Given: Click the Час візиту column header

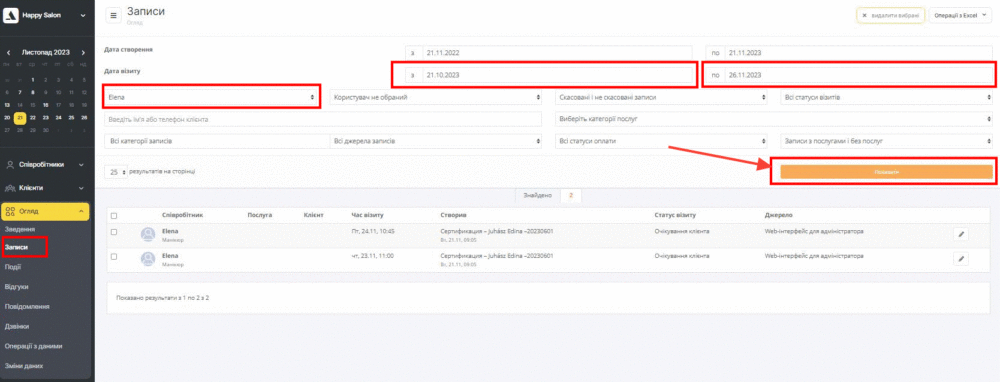Looking at the screenshot, I should (x=367, y=216).
